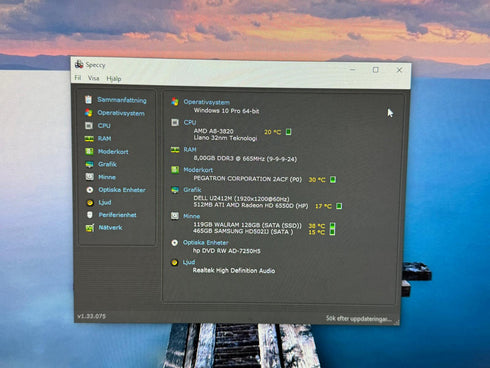Screen dimensions: 490x368
Task: Click the Minne disk icon in sidebar
Action: 90,177
